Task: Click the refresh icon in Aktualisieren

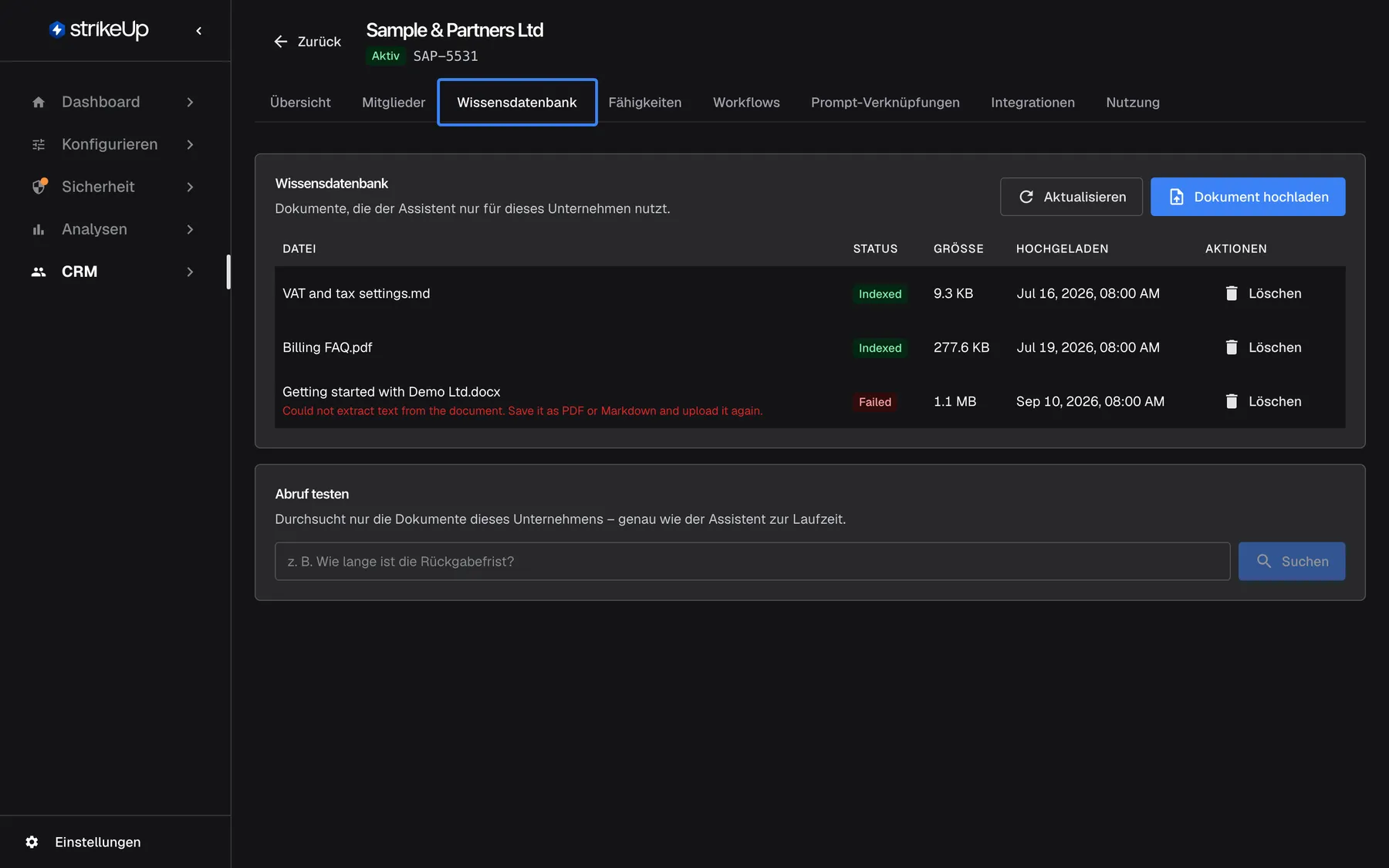Action: tap(1026, 197)
